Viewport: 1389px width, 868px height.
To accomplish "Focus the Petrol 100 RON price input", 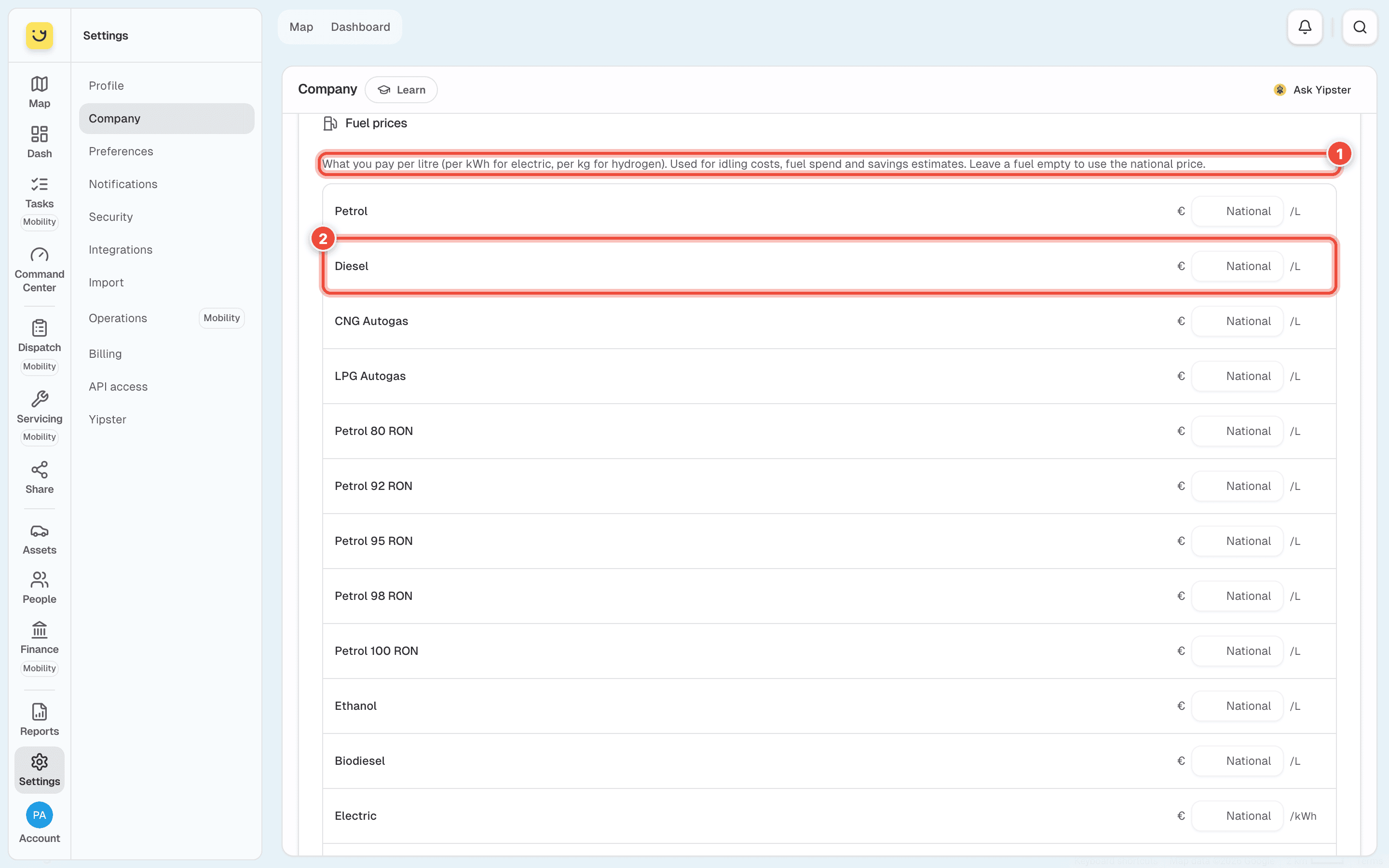I will point(1237,651).
